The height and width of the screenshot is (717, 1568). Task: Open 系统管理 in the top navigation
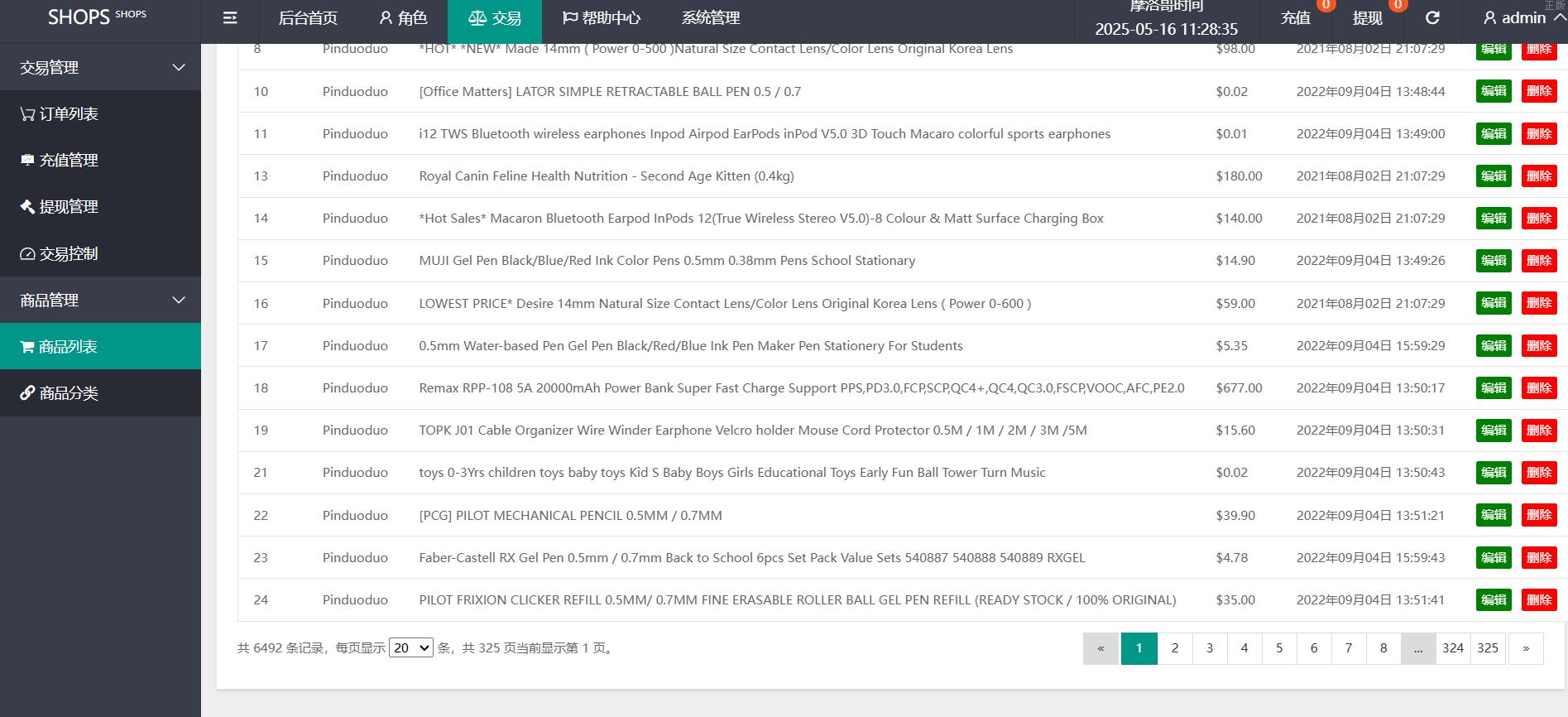tap(710, 18)
